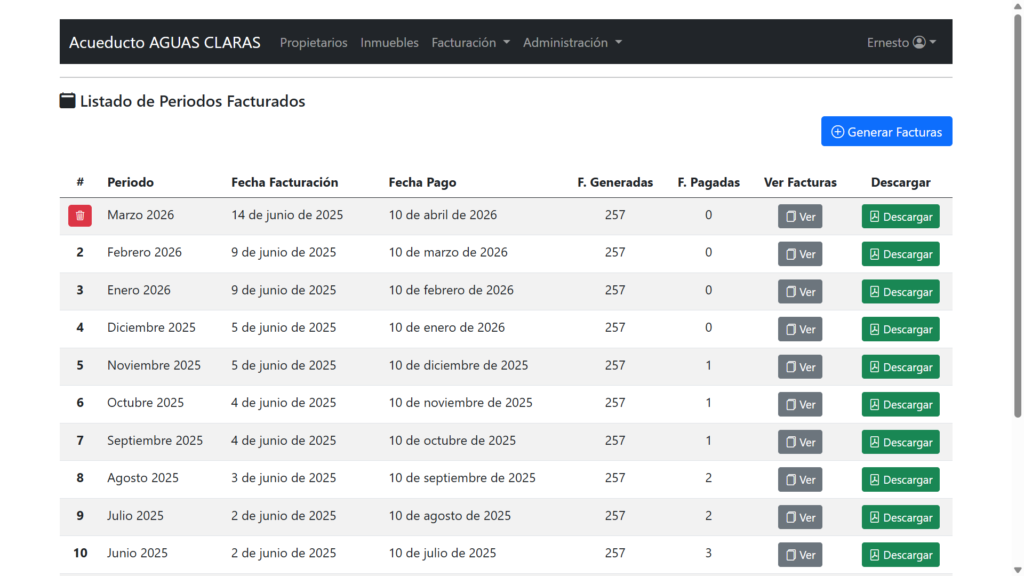1024x576 pixels.
Task: Click the user avatar icon beside Ernesto
Action: (919, 43)
